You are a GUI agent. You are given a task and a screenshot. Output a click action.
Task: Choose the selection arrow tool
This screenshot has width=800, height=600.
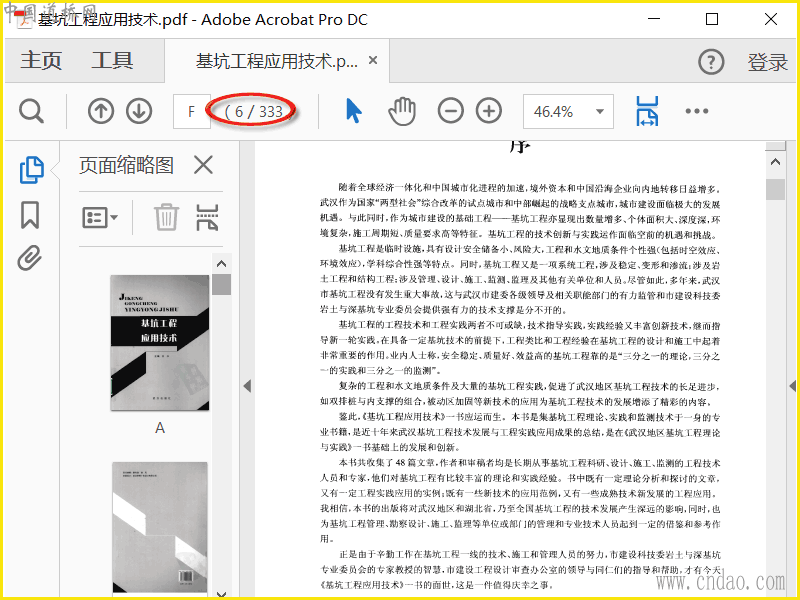(x=353, y=111)
